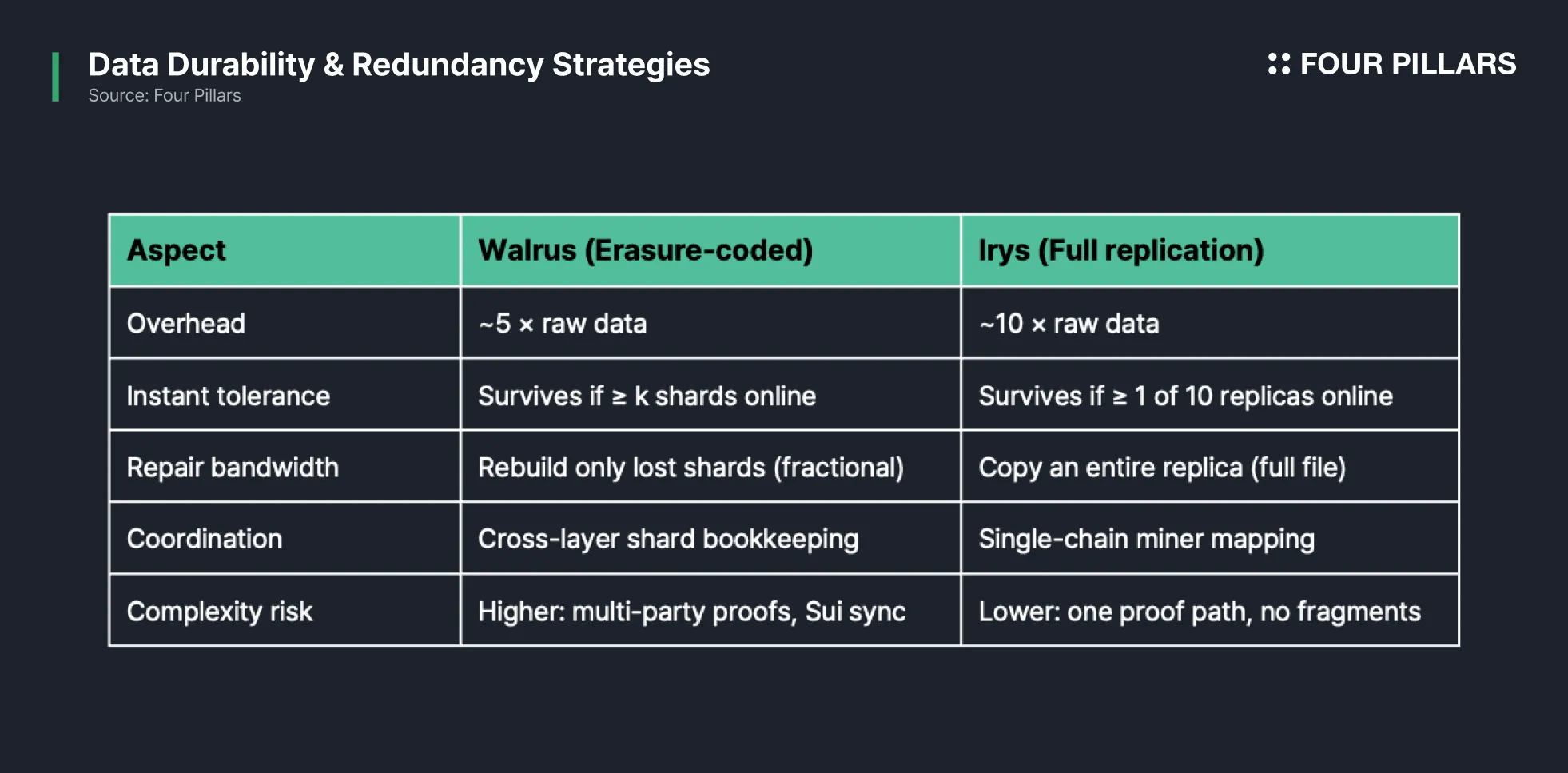Screen dimensions: 1568x773
Task: Select the Complexity risk row label
Action: (x=285, y=611)
